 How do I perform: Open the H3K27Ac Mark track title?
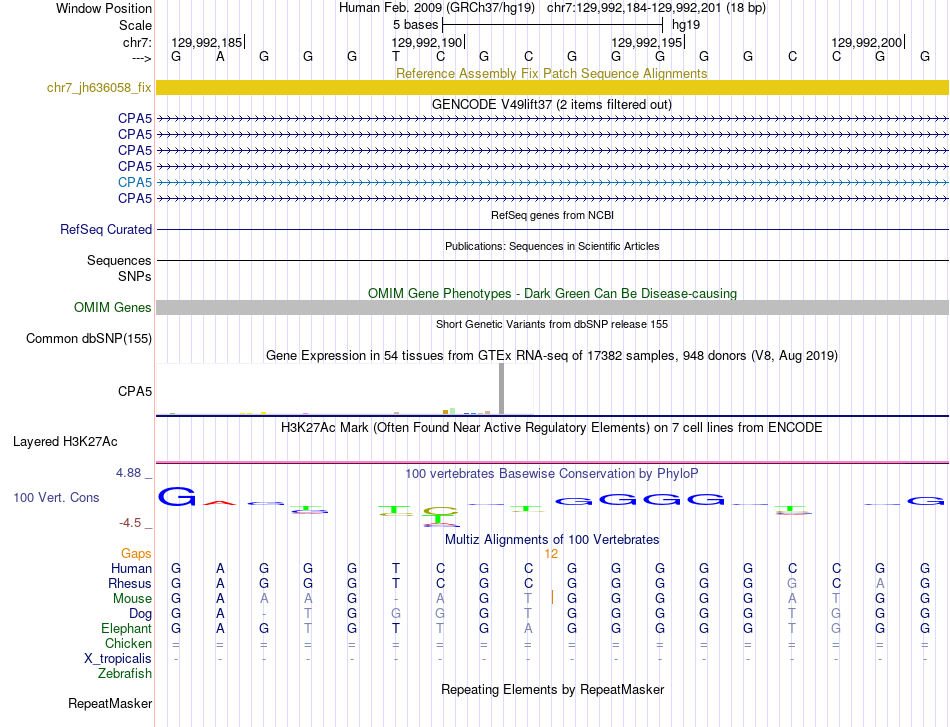tap(552, 428)
